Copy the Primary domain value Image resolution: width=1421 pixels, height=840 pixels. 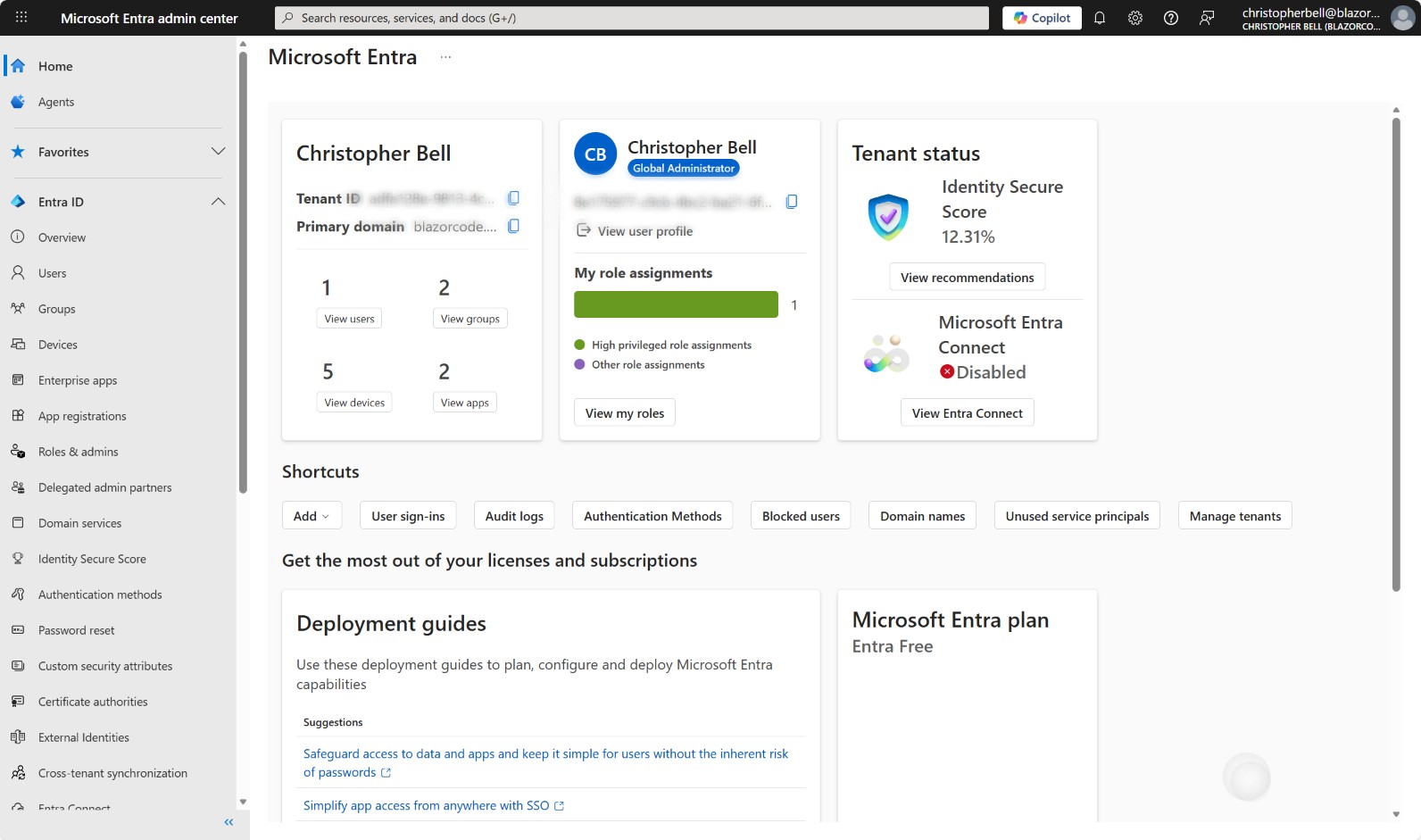(513, 226)
